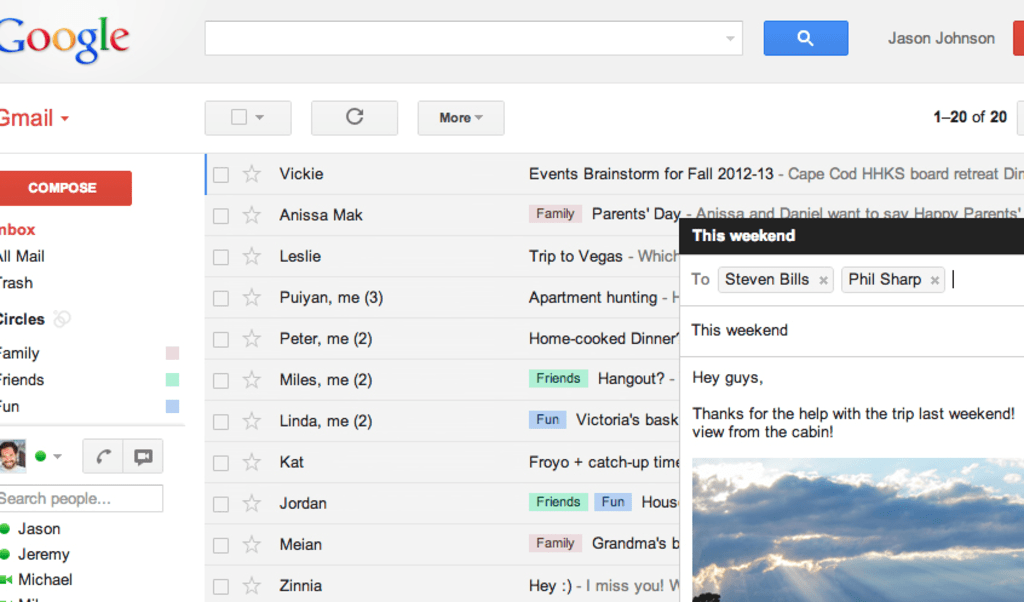Open Jason Johnson account link

click(941, 38)
